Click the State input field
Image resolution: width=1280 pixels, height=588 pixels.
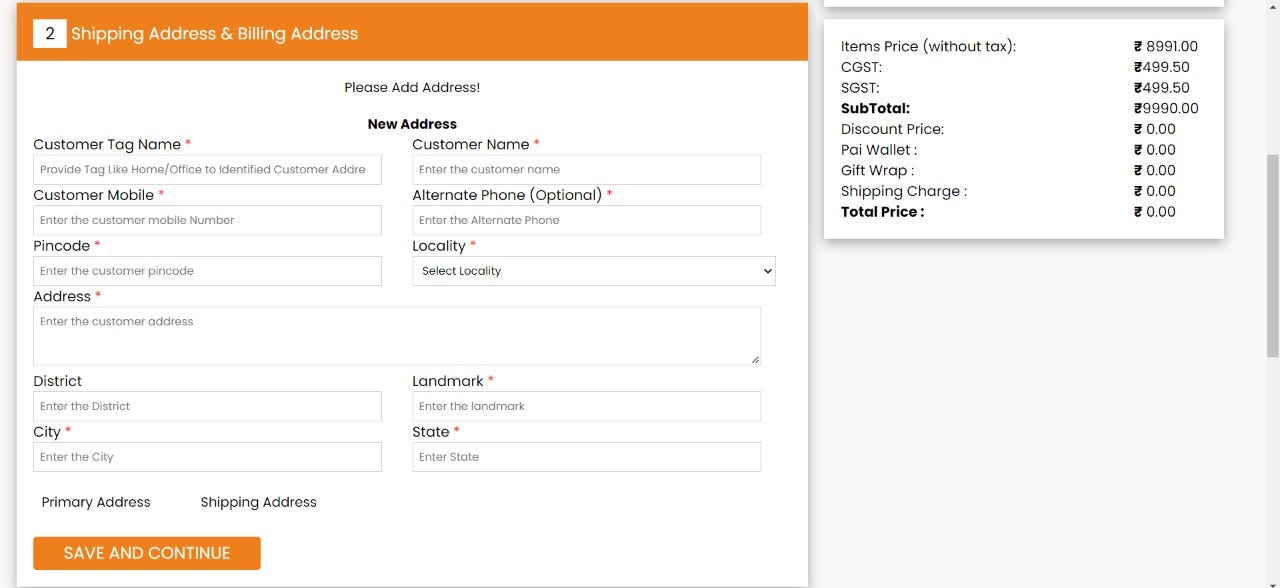tap(587, 457)
